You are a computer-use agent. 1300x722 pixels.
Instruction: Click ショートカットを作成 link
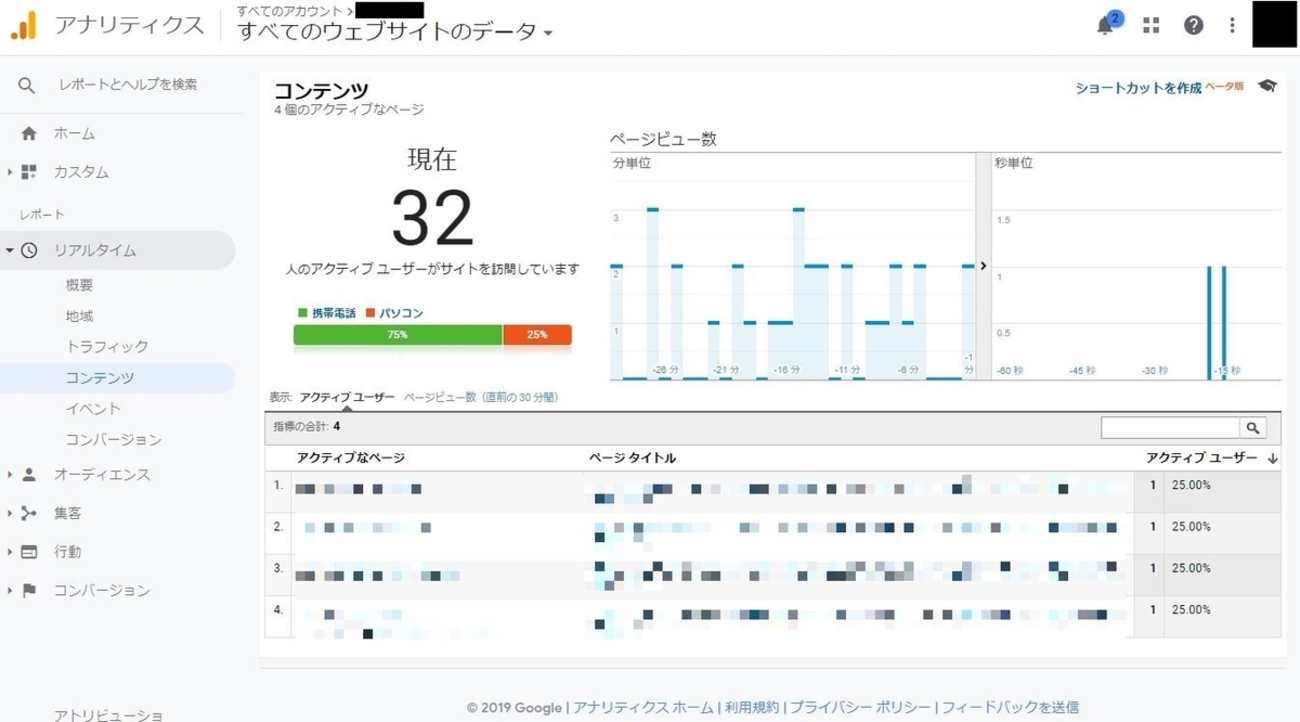(1138, 88)
